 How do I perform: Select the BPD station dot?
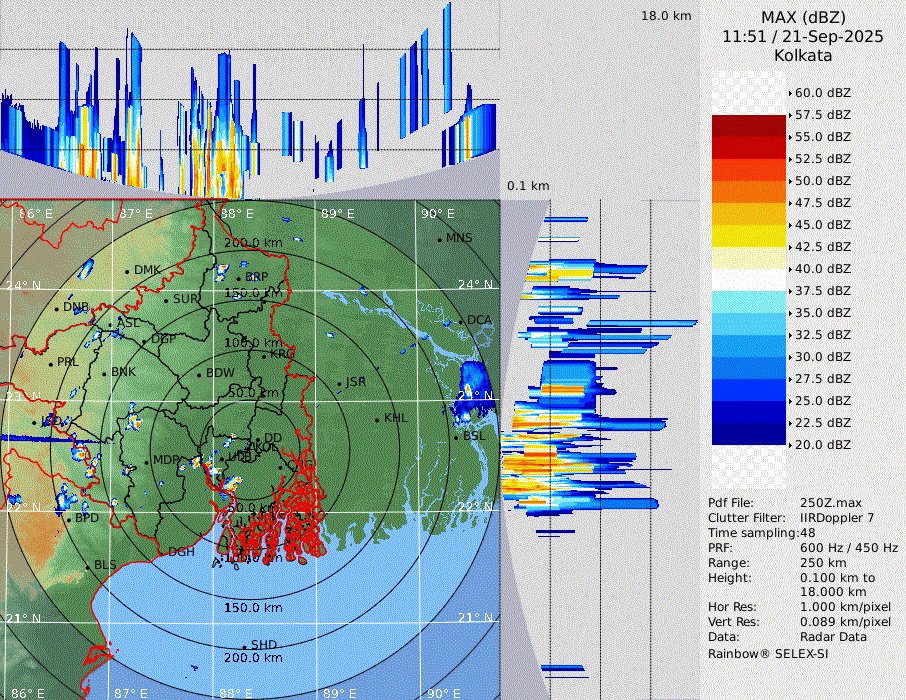(69, 519)
